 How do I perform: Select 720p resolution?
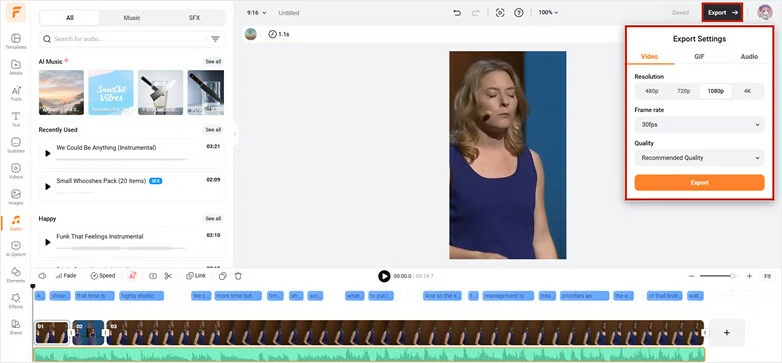683,91
